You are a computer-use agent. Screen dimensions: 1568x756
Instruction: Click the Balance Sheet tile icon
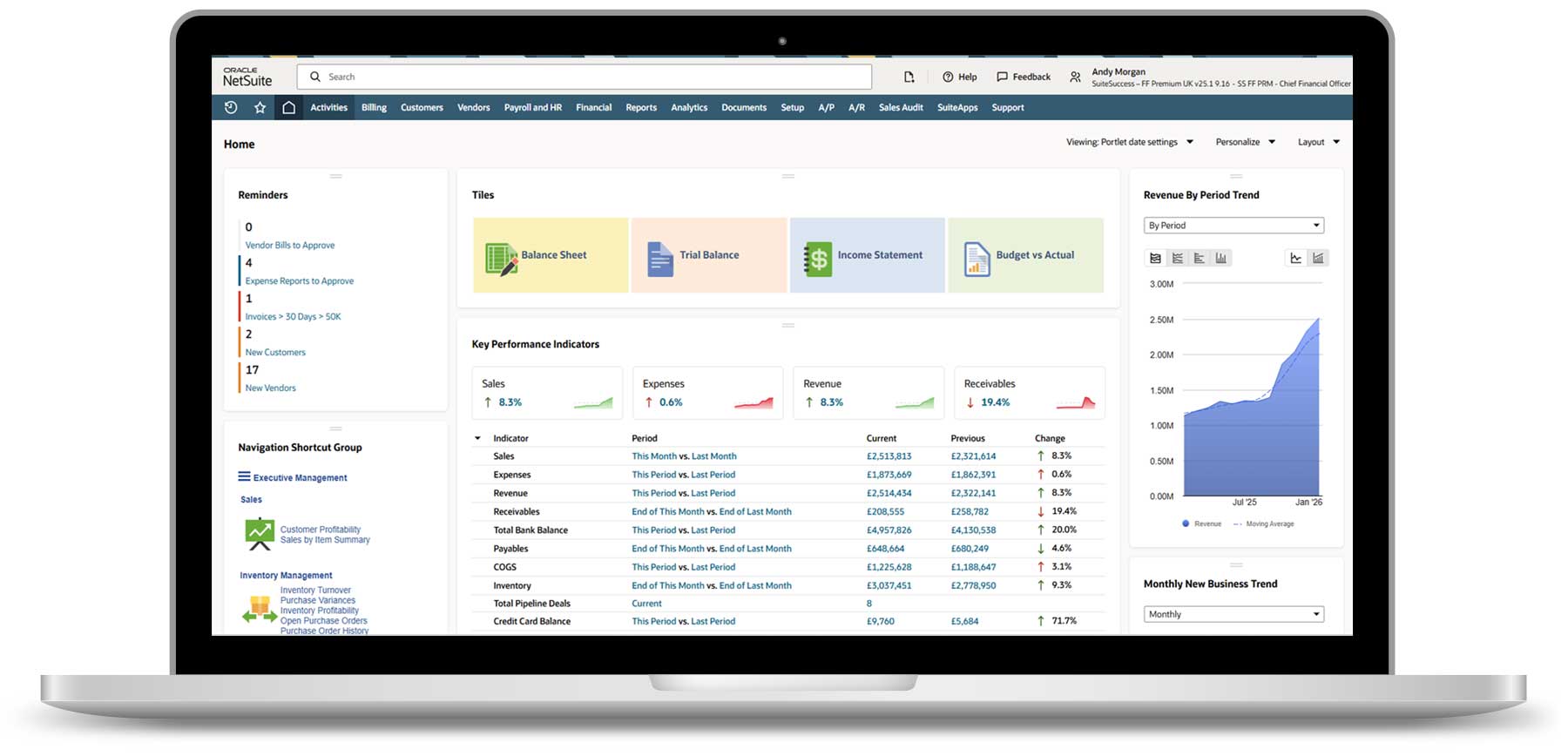[x=501, y=259]
